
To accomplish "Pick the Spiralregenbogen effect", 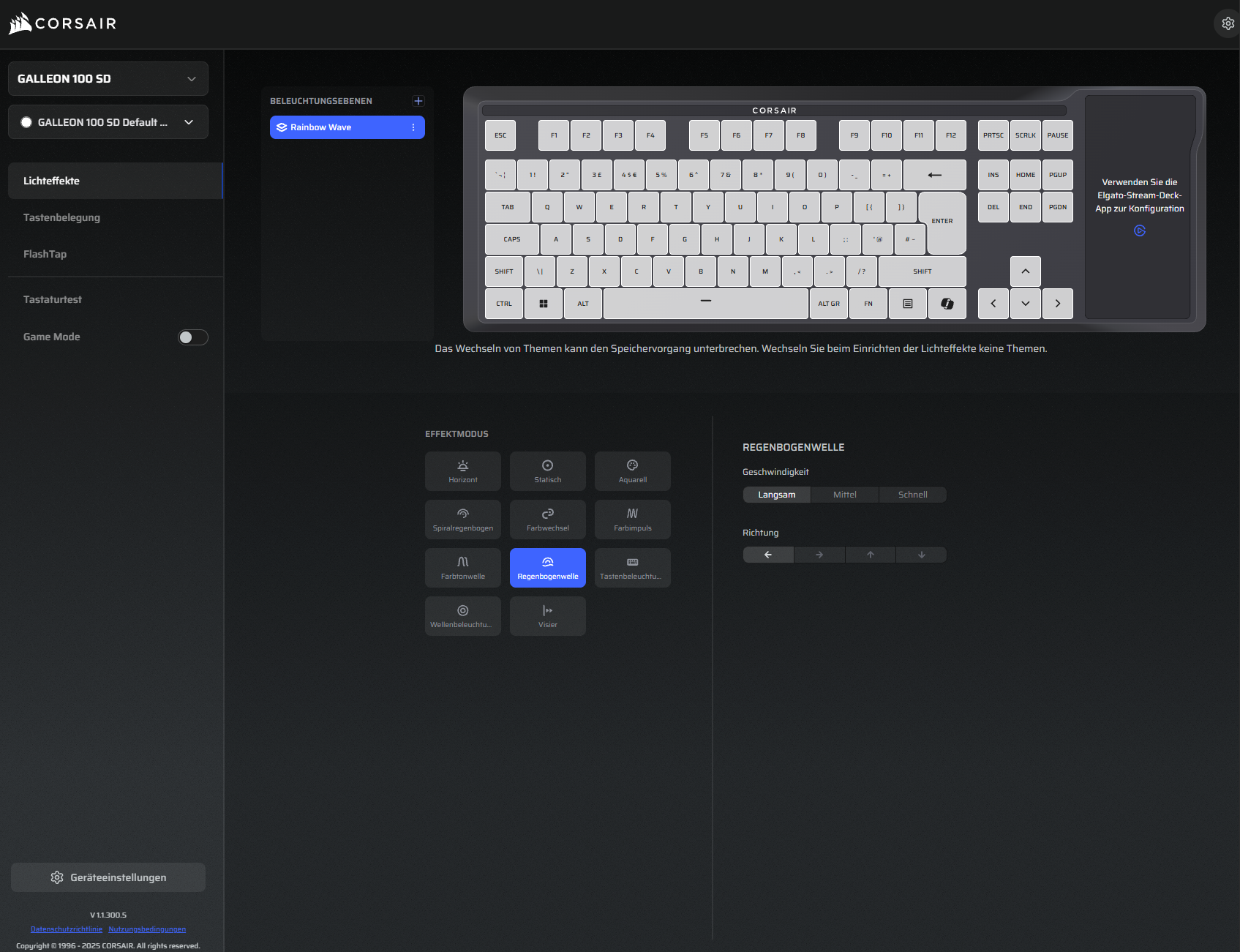I will coord(462,520).
